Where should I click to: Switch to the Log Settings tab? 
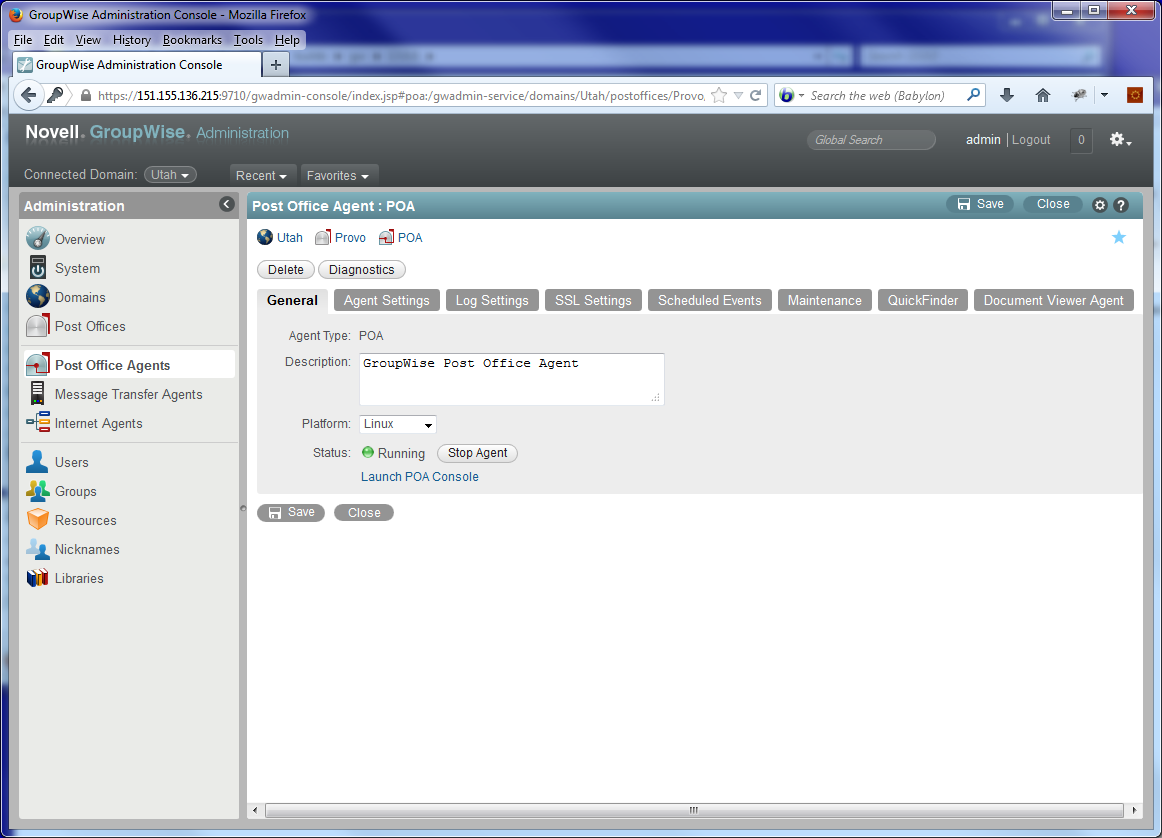coord(492,300)
